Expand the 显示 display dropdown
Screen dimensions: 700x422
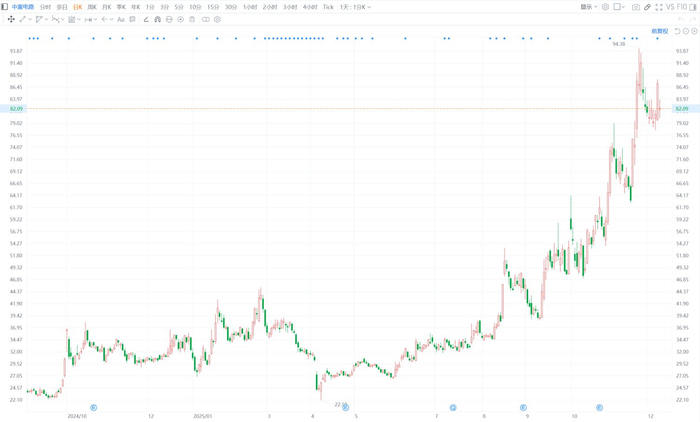tap(588, 7)
